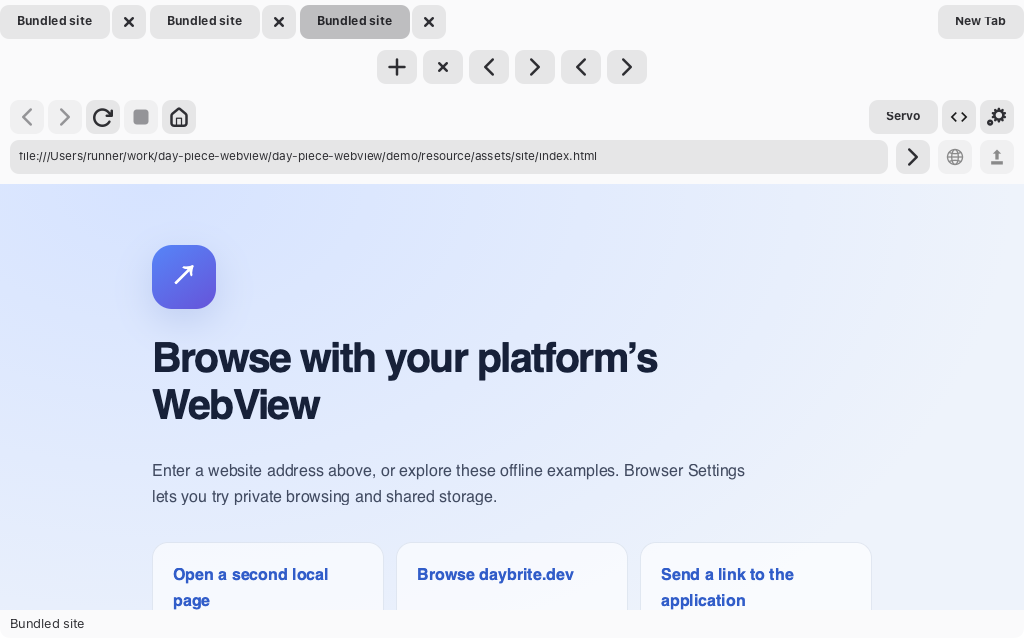The image size is (1024, 638).
Task: Open 'Send a link to the application' link
Action: pyautogui.click(x=728, y=587)
